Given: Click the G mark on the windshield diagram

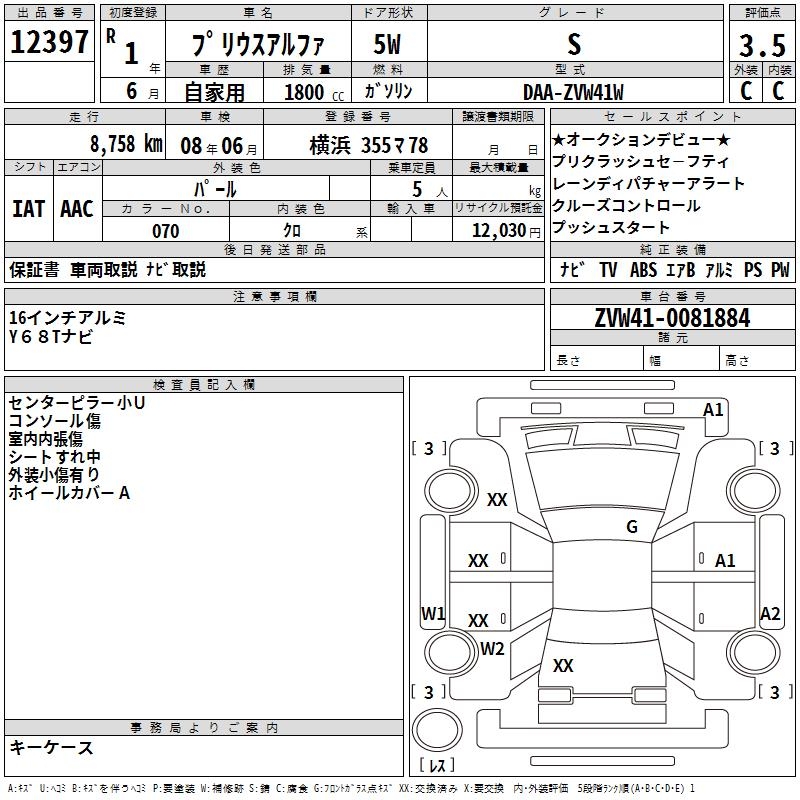Looking at the screenshot, I should pyautogui.click(x=631, y=527).
